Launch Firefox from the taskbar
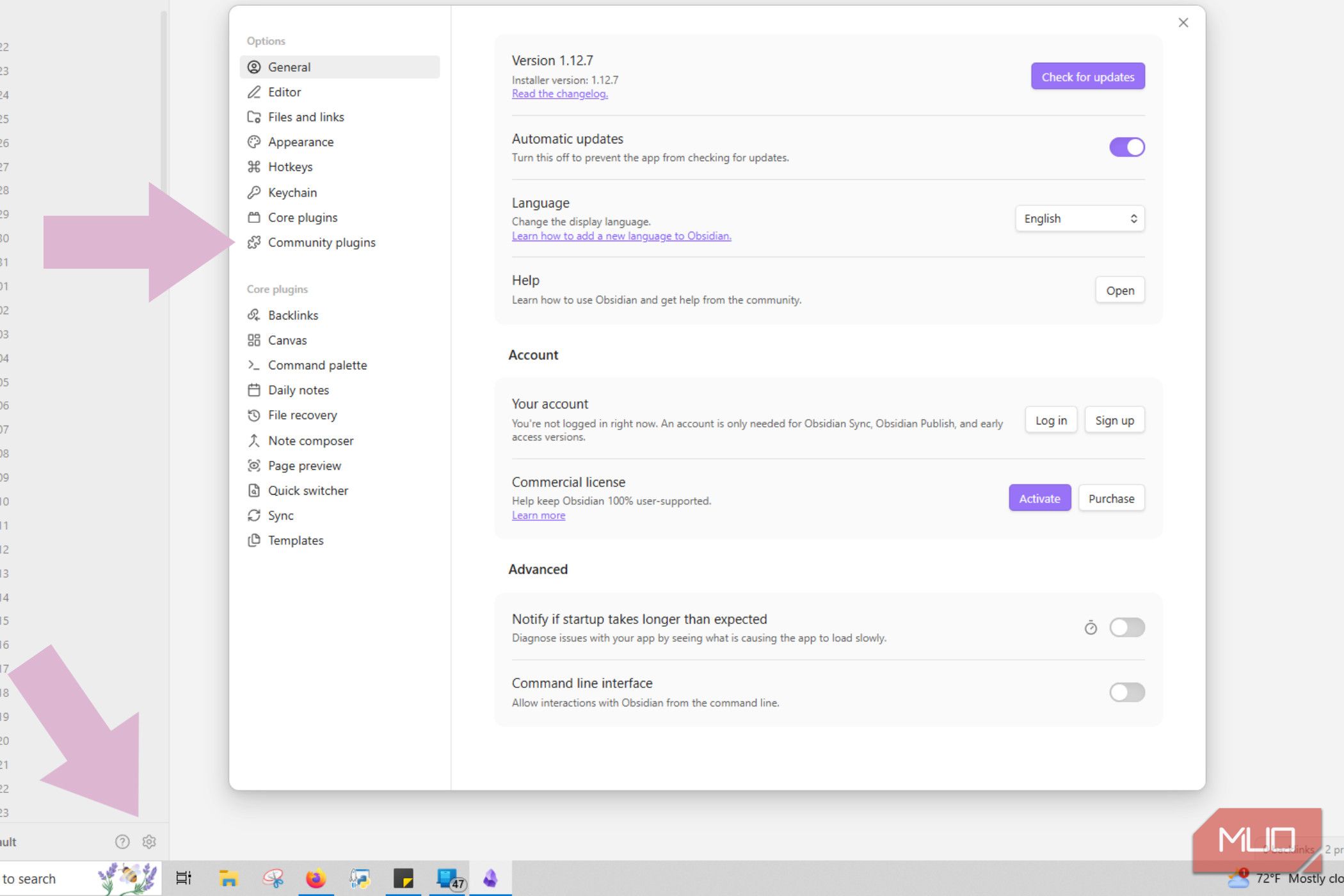Screen dimensions: 1344x896 [316, 878]
